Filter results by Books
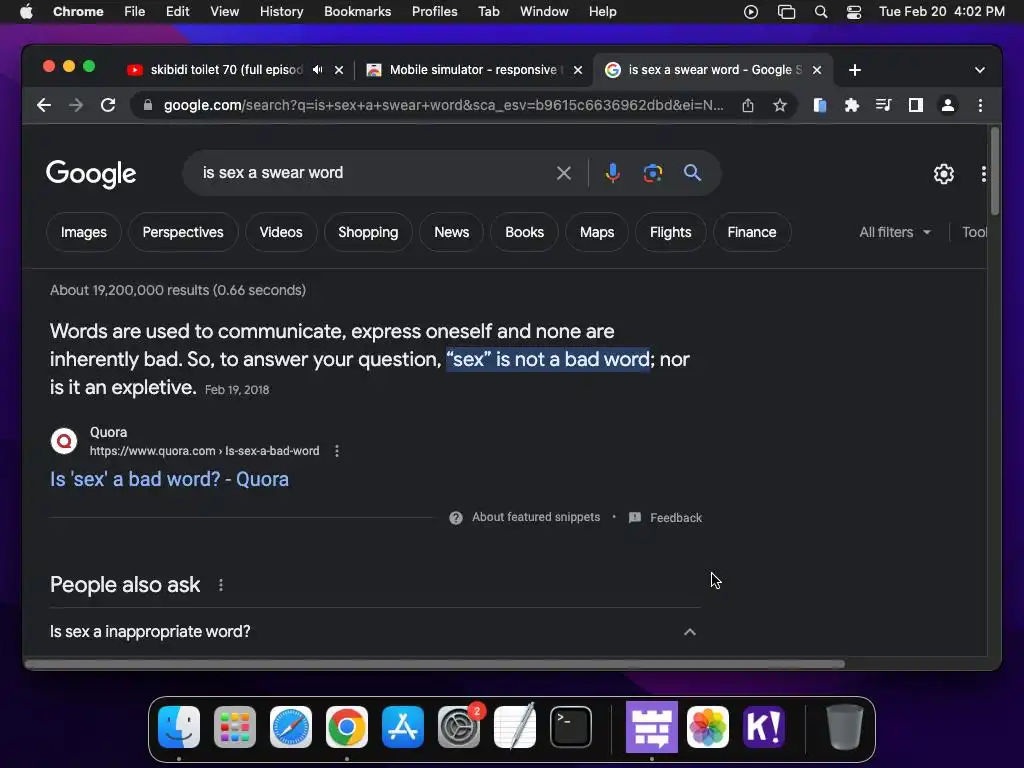 click(x=524, y=232)
